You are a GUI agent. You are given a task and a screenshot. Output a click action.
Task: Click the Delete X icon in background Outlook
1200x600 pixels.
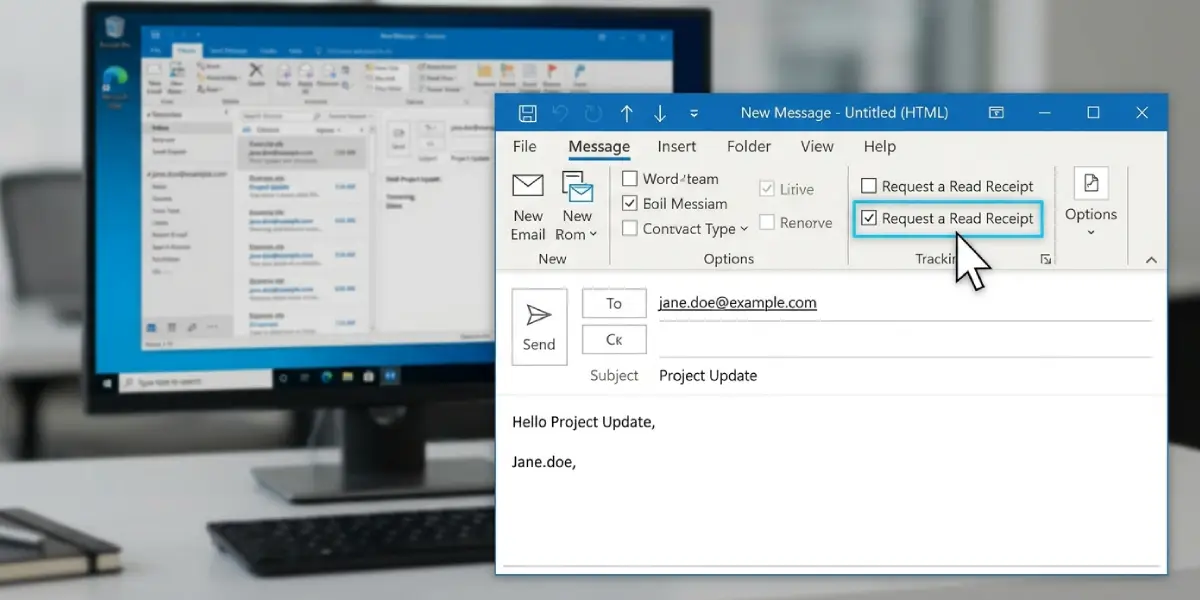tap(256, 72)
